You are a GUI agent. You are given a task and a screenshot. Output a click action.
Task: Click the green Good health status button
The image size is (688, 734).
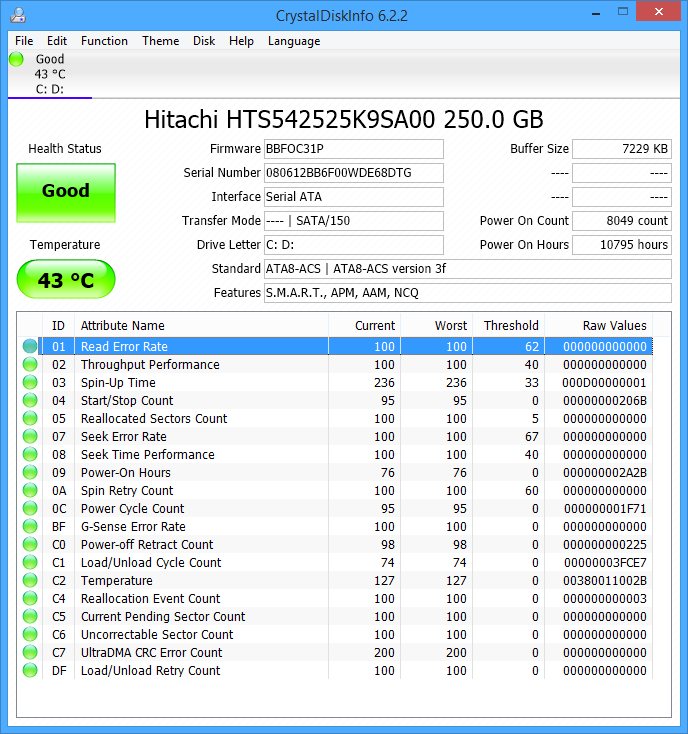[66, 192]
